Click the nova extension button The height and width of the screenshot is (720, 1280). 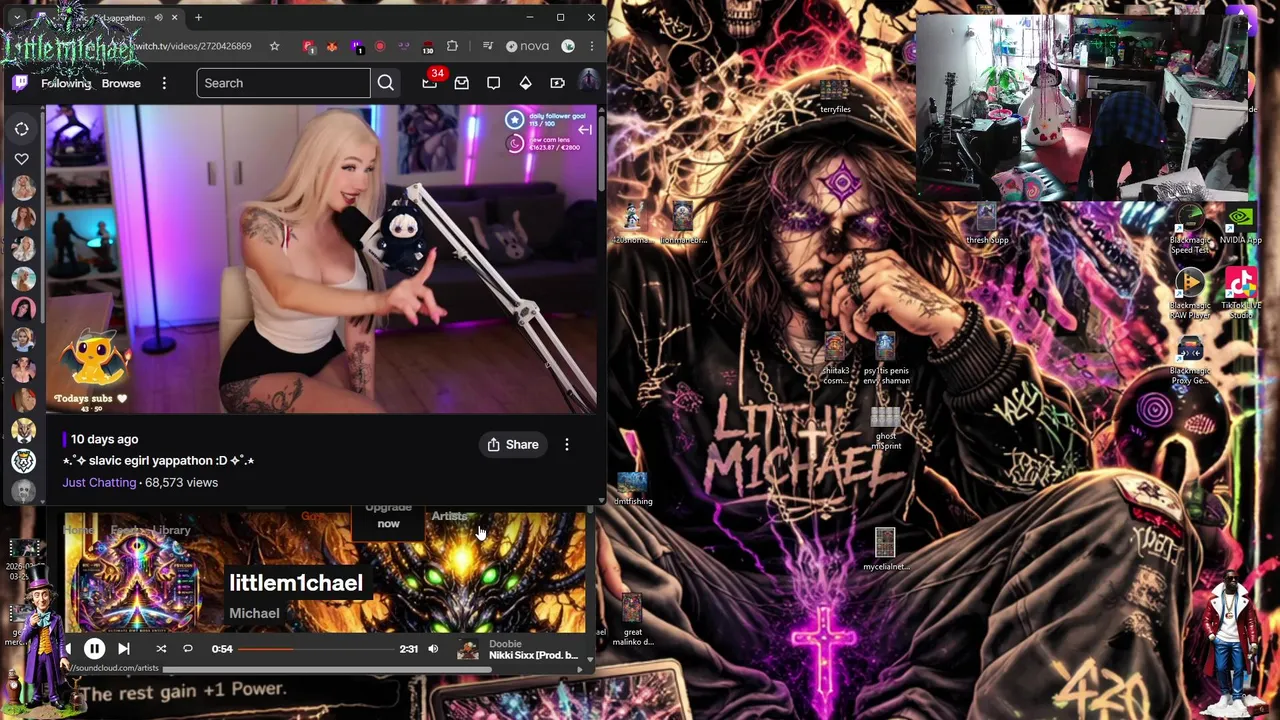[x=527, y=46]
